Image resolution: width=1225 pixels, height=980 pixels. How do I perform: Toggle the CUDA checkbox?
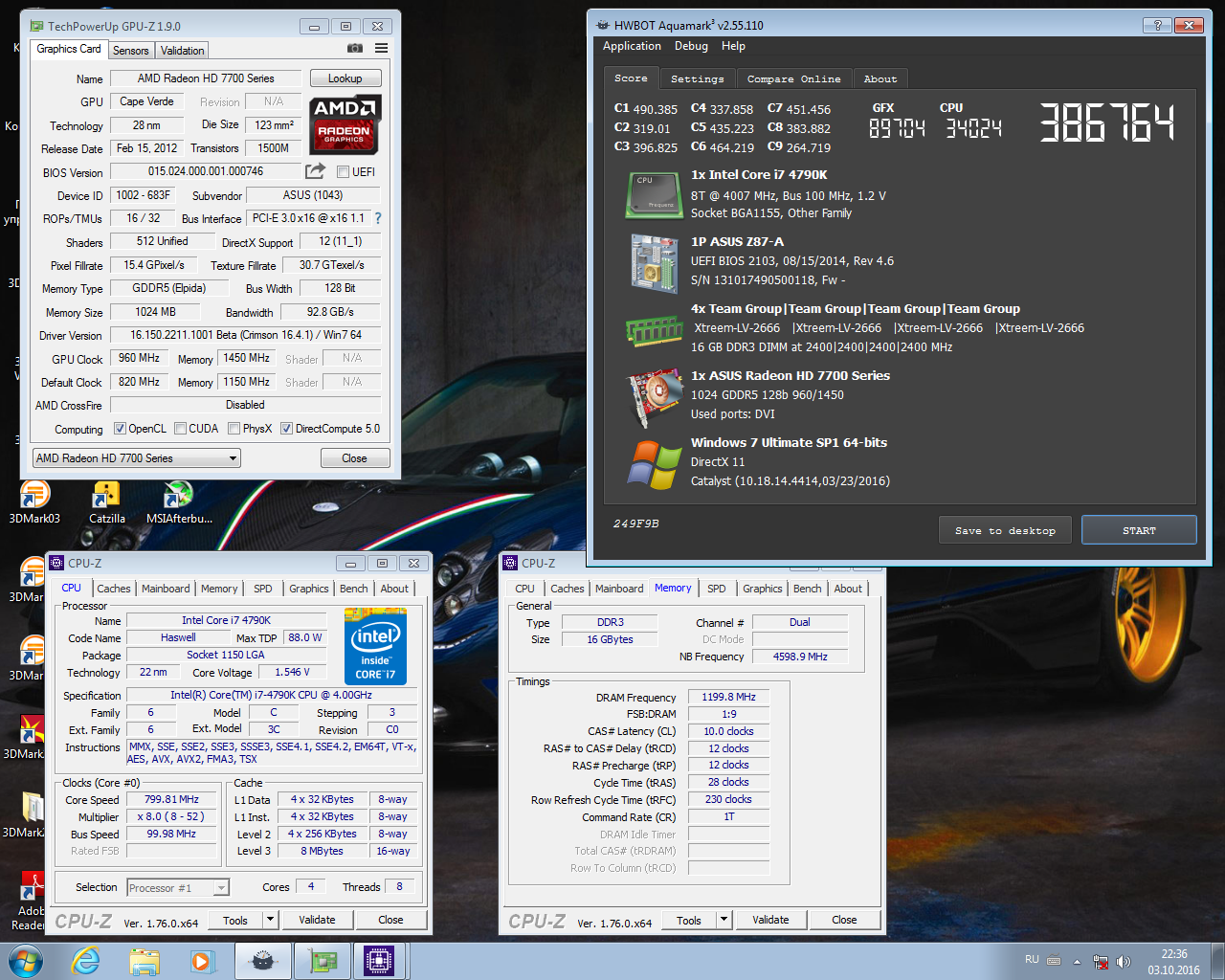point(180,429)
